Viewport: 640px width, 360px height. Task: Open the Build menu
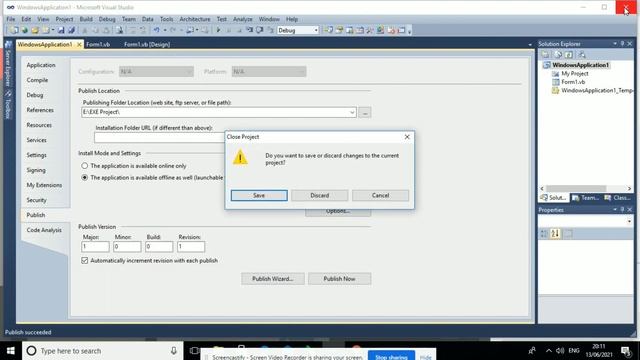[86, 19]
